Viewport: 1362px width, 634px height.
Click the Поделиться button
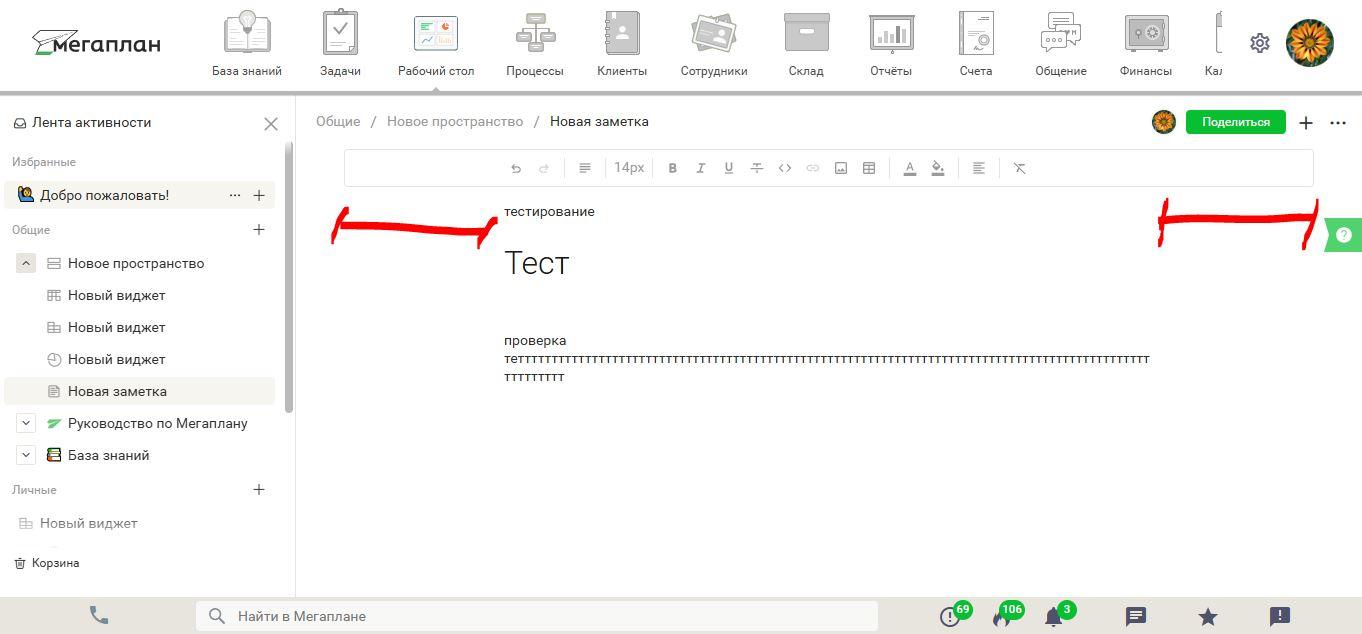(x=1236, y=122)
